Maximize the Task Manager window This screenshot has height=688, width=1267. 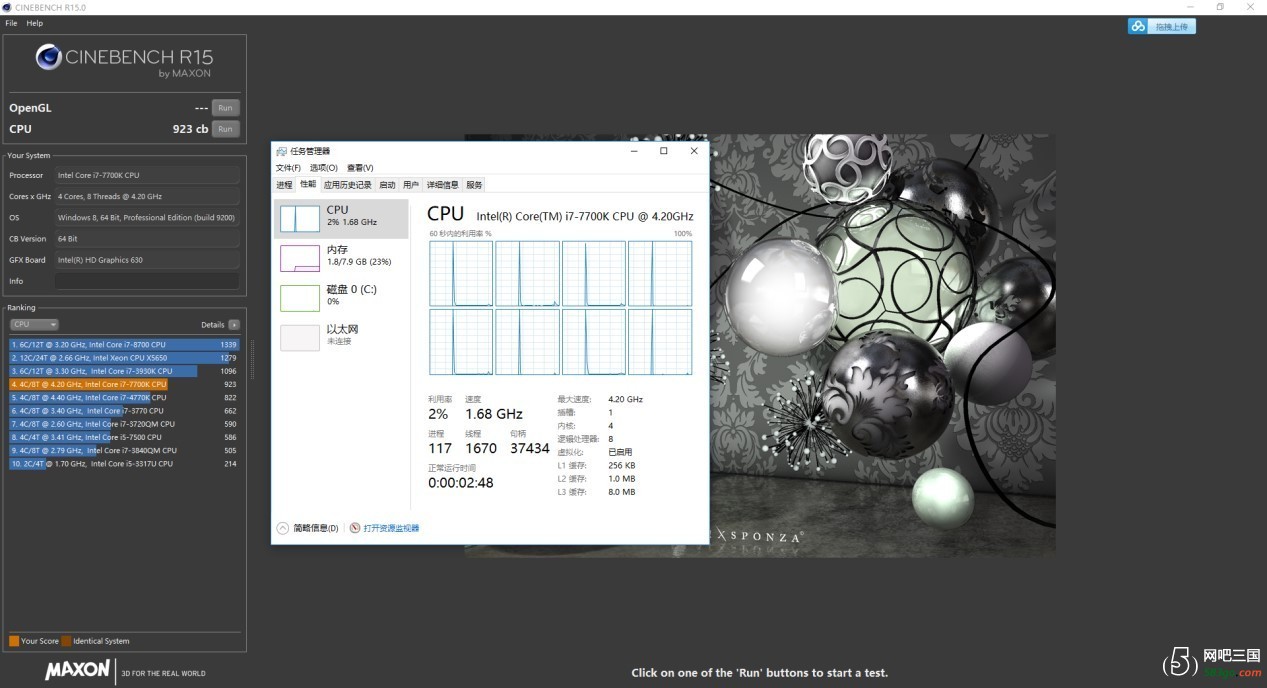[x=663, y=151]
